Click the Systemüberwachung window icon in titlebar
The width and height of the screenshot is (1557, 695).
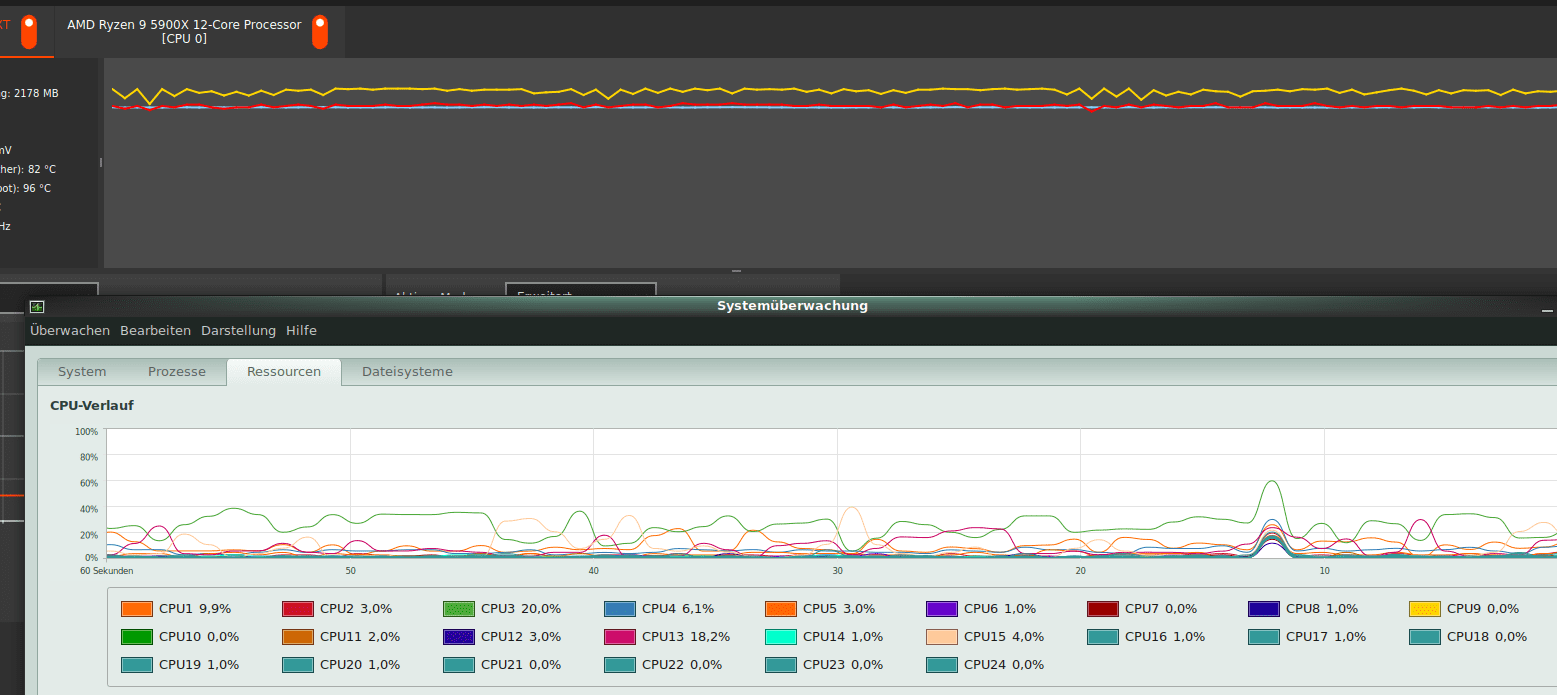(37, 306)
